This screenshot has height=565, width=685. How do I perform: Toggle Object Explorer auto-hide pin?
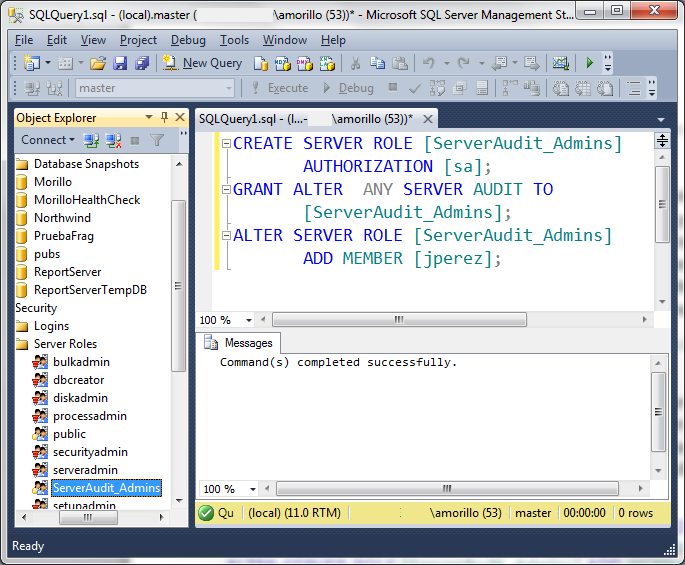(164, 117)
